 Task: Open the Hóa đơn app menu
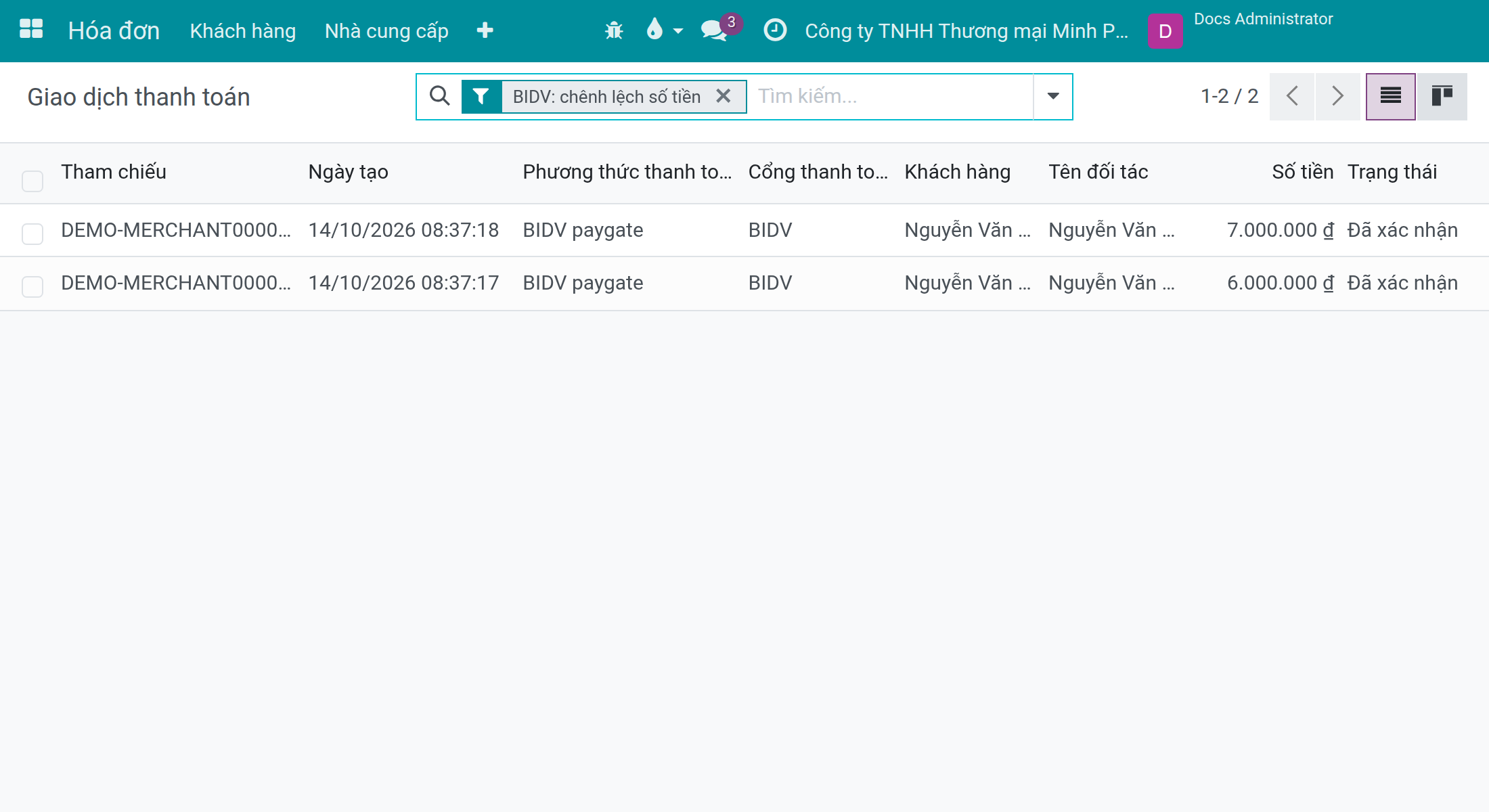pos(114,31)
